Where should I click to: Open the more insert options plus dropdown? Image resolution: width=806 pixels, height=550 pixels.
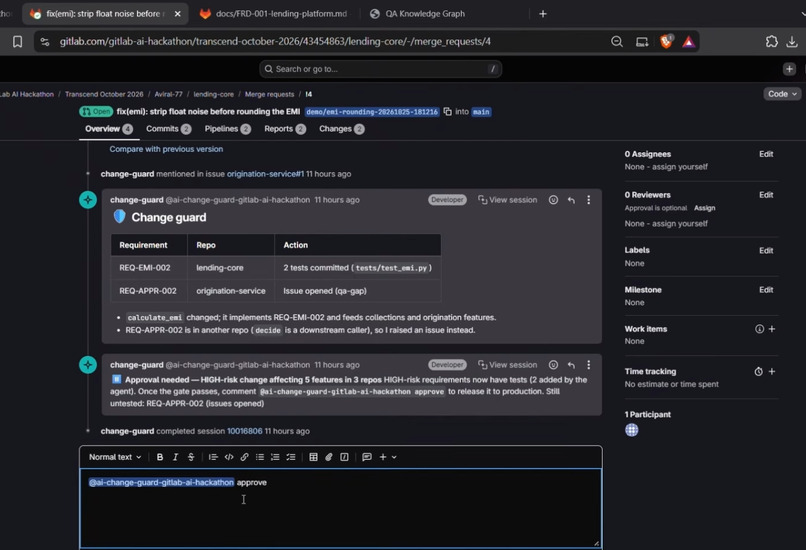tap(388, 457)
